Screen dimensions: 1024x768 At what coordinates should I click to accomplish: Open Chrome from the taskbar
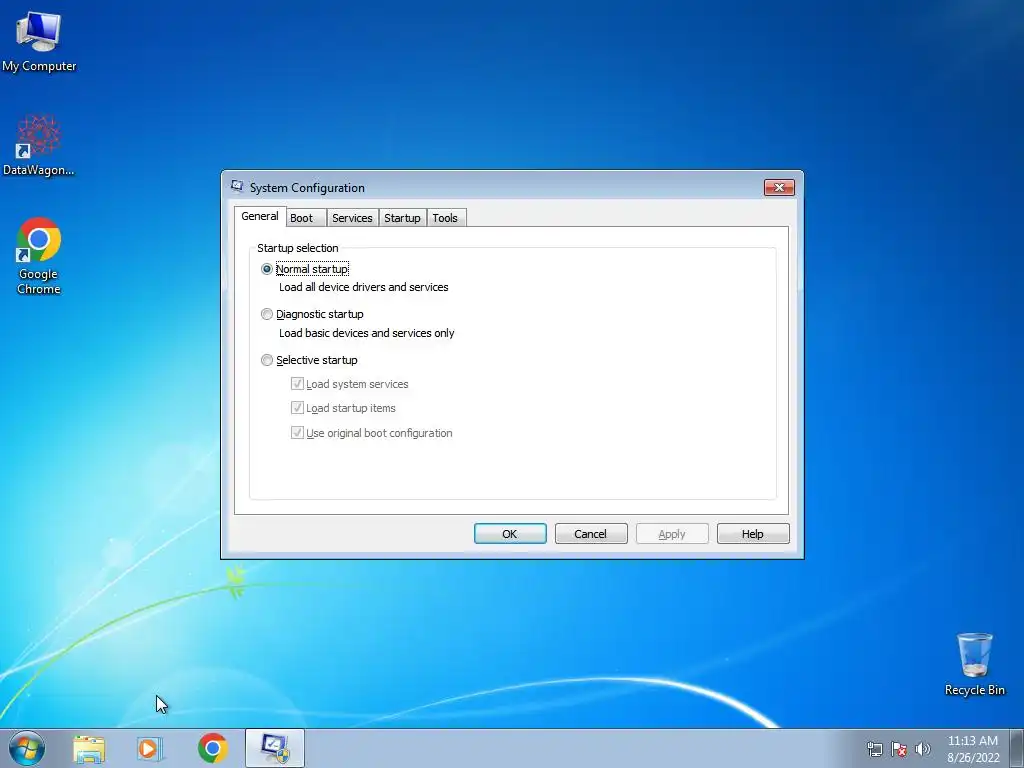[x=212, y=748]
